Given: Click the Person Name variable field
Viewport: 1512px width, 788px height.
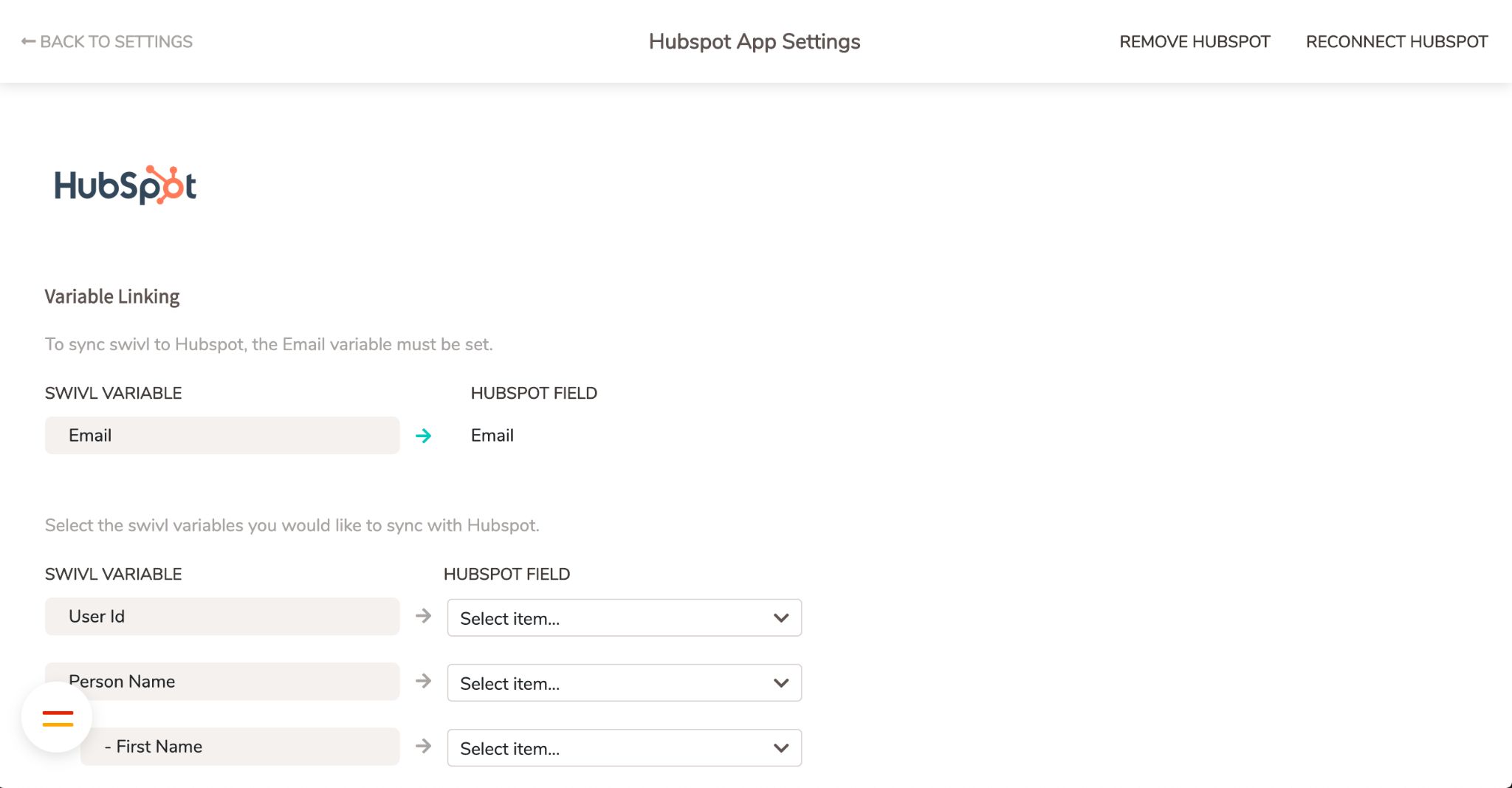Looking at the screenshot, I should pyautogui.click(x=221, y=682).
